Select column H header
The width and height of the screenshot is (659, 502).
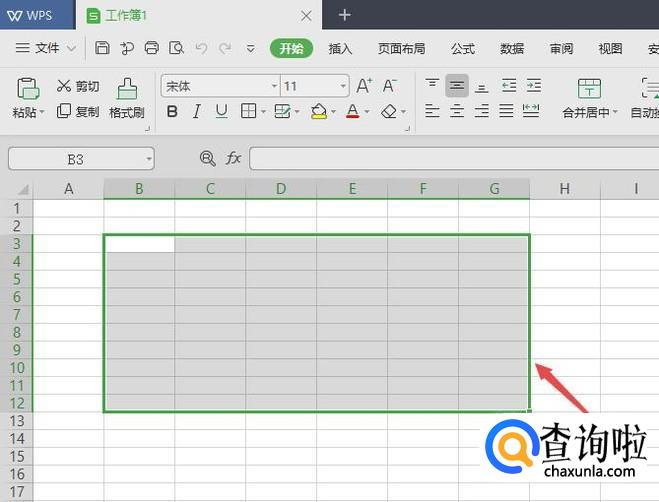tap(565, 188)
